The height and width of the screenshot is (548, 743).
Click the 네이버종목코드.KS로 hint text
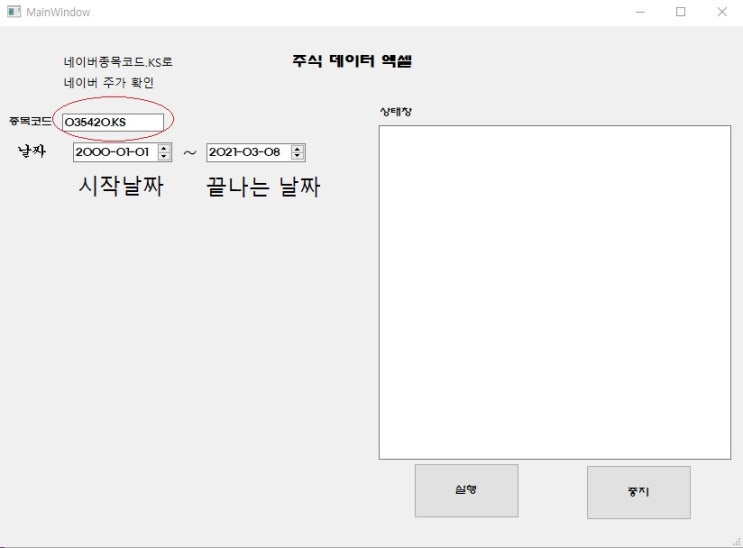pyautogui.click(x=118, y=62)
